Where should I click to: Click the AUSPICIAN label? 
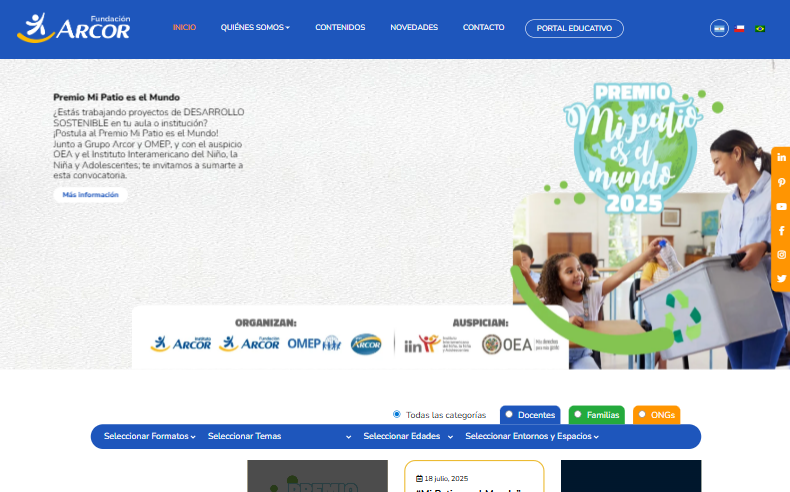tap(480, 323)
